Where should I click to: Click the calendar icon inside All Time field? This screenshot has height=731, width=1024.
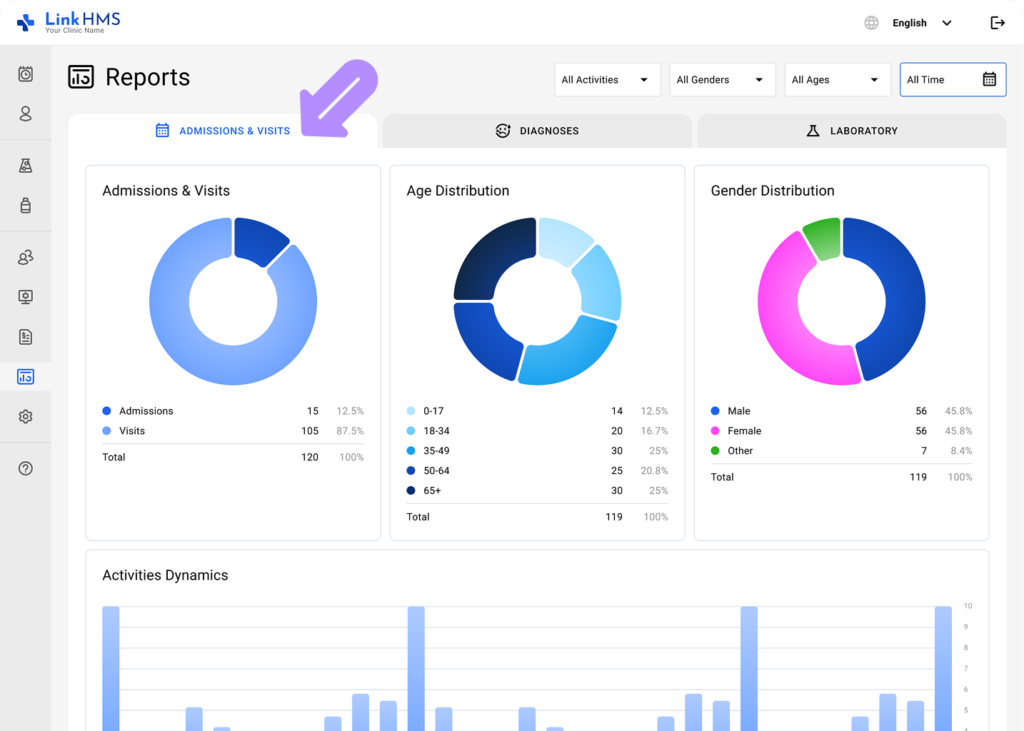tap(989, 79)
